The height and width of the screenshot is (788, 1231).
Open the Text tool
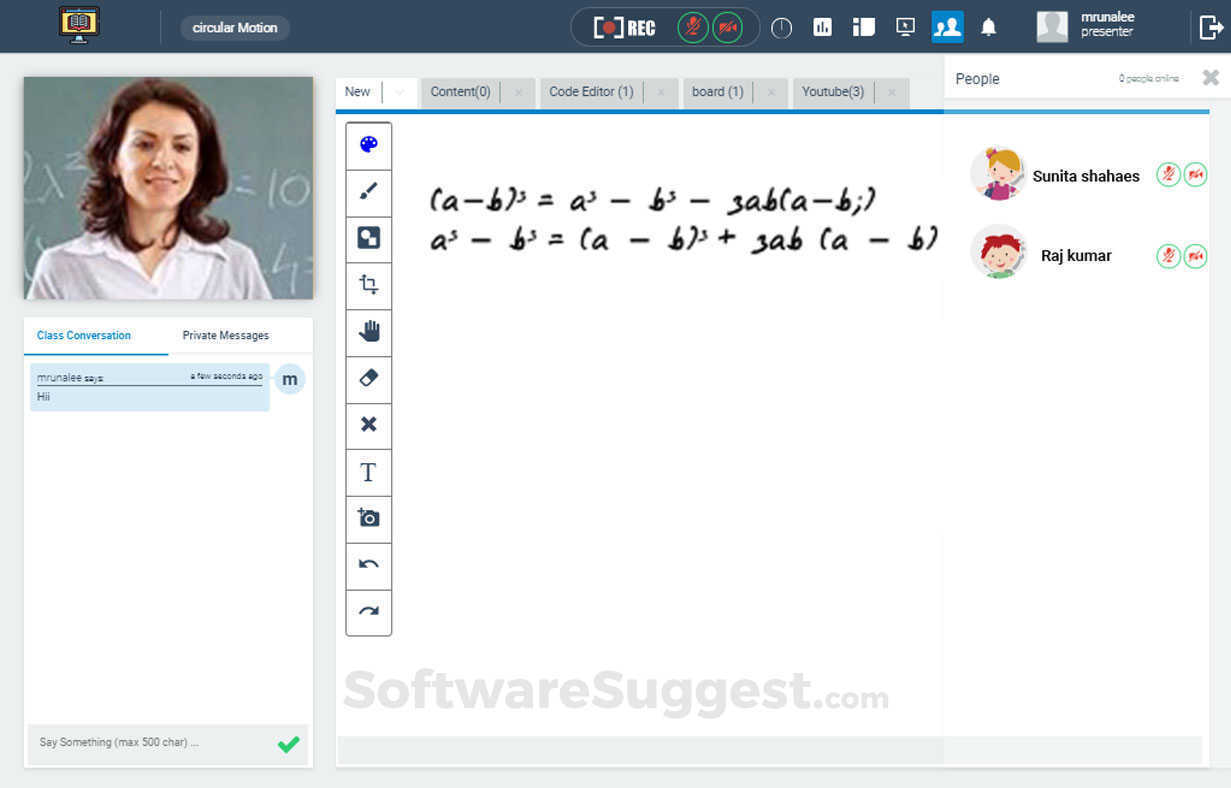click(368, 472)
